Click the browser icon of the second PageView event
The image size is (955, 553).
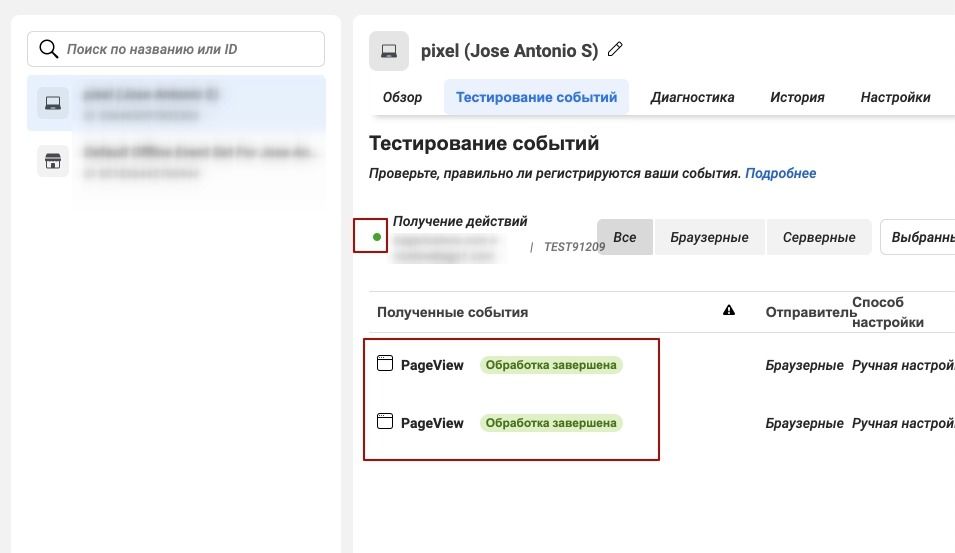(x=385, y=422)
